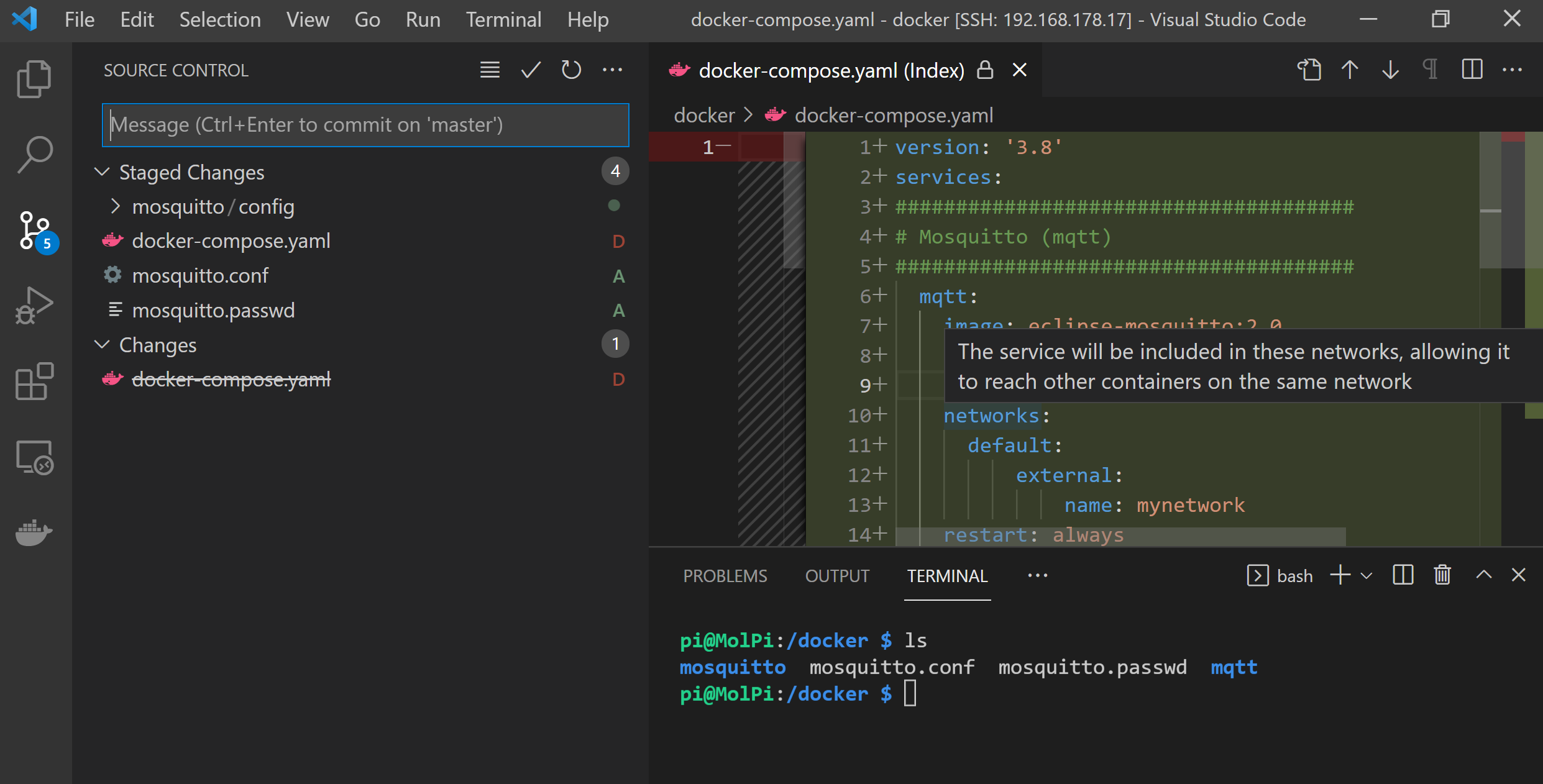Toggle whitespace display with paragraph icon
This screenshot has height=784, width=1543.
(1431, 70)
